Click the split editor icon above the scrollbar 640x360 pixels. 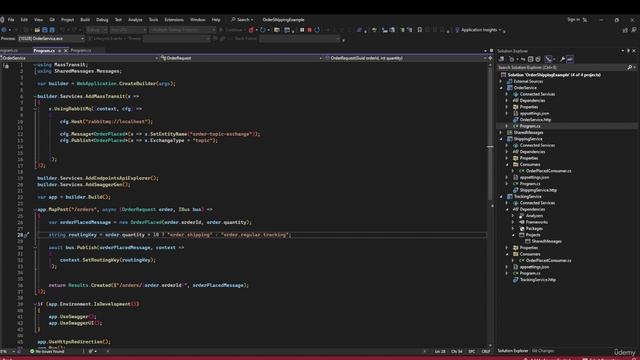click(490, 58)
